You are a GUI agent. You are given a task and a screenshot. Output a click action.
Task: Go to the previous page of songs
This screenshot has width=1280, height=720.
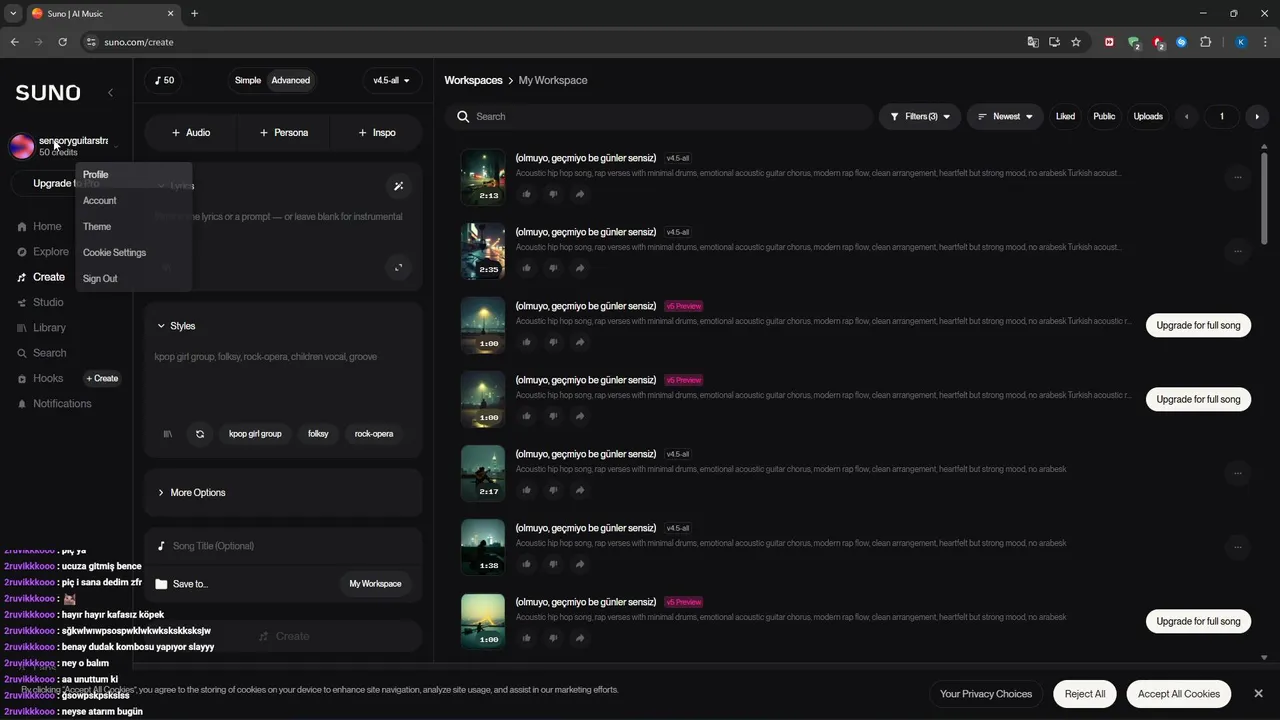pyautogui.click(x=1187, y=117)
